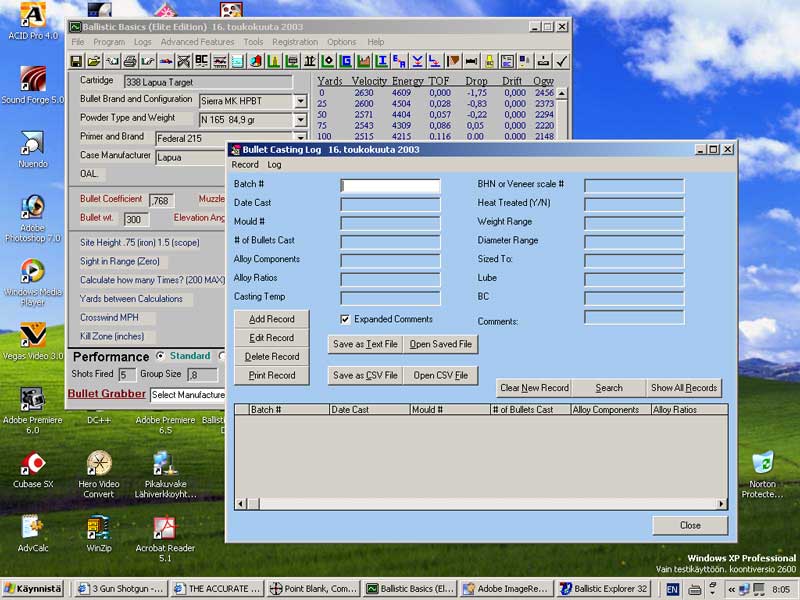The height and width of the screenshot is (600, 800).
Task: Select the Nuendo desktop shortcut
Action: pyautogui.click(x=33, y=149)
